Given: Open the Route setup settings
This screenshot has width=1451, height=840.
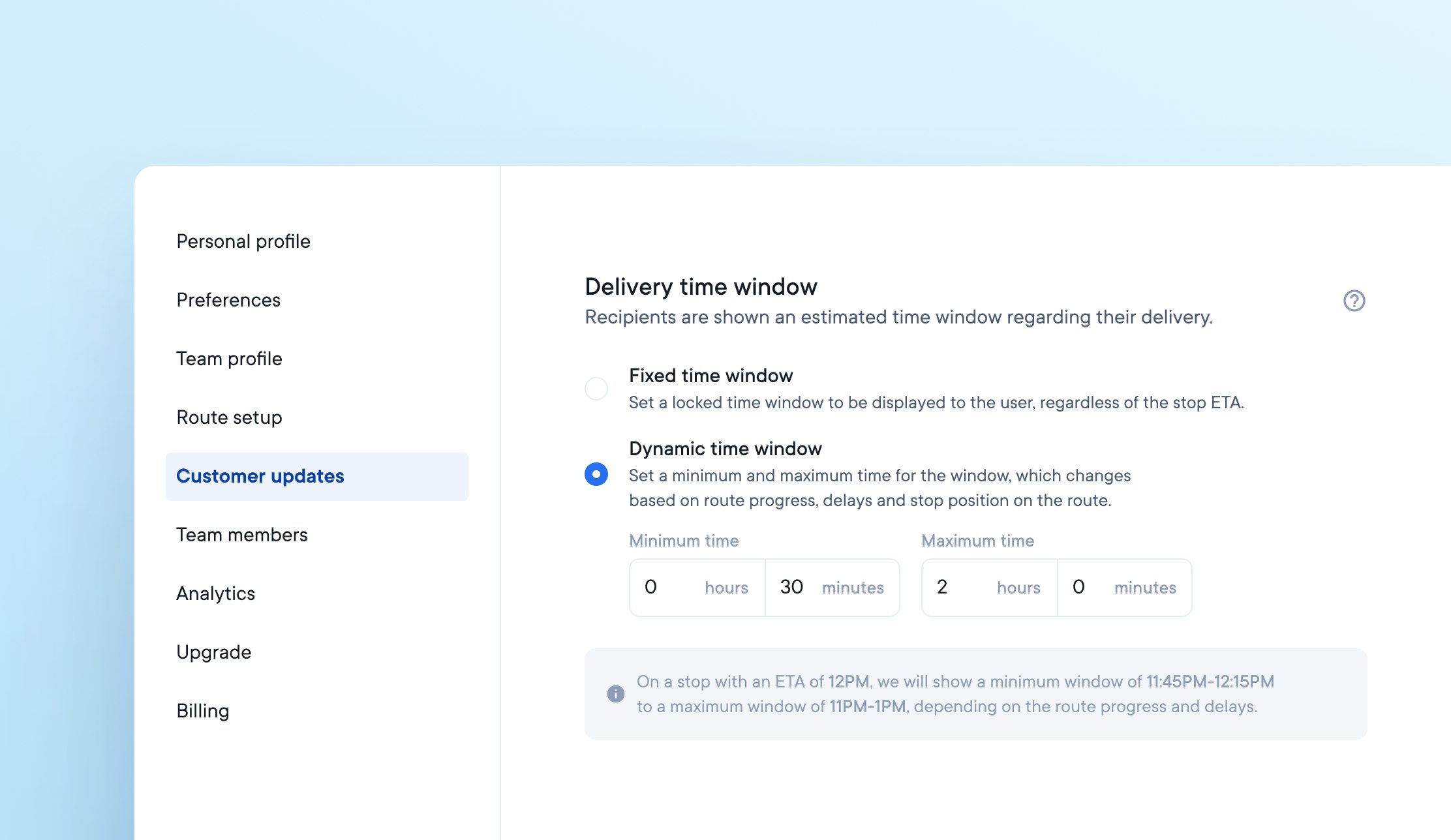Looking at the screenshot, I should [228, 417].
